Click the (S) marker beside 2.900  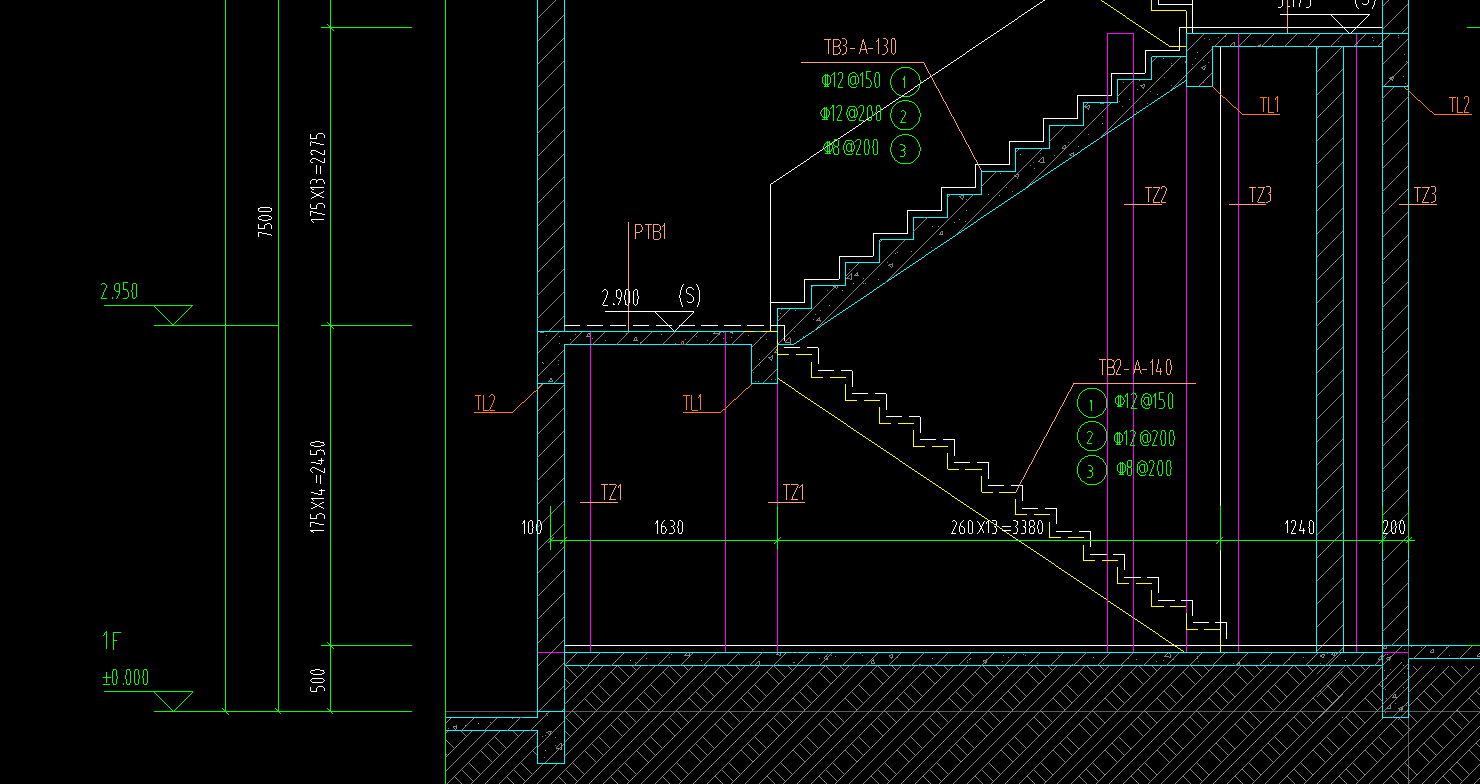pos(689,296)
